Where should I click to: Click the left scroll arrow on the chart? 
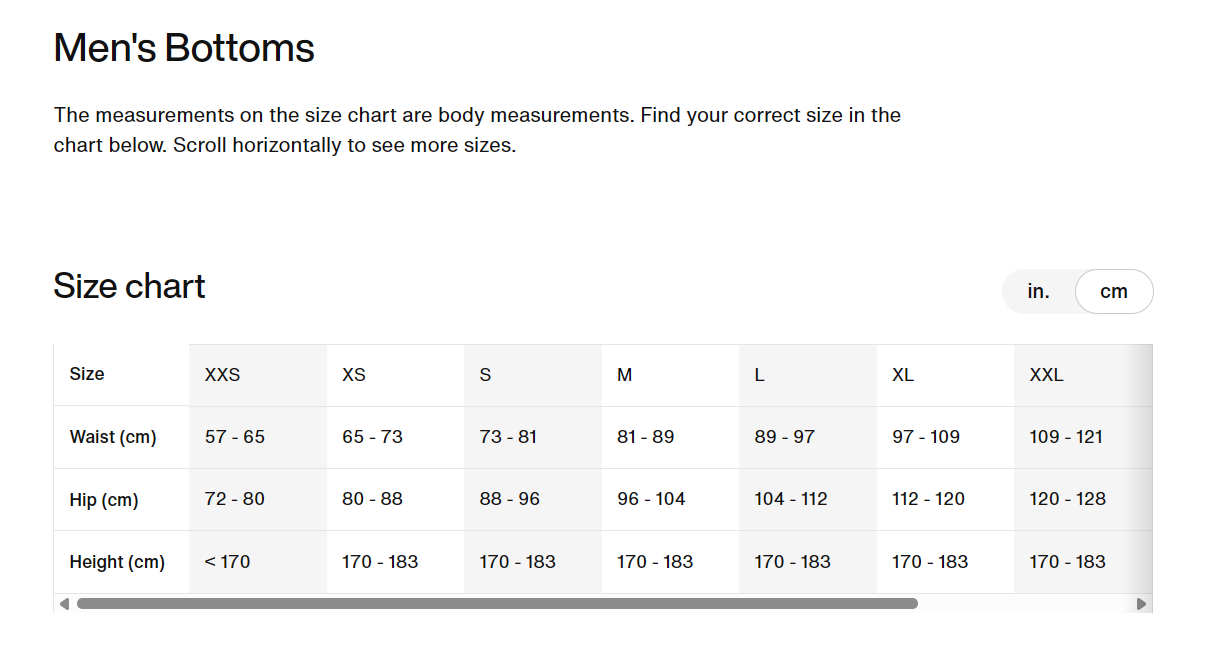pyautogui.click(x=62, y=603)
